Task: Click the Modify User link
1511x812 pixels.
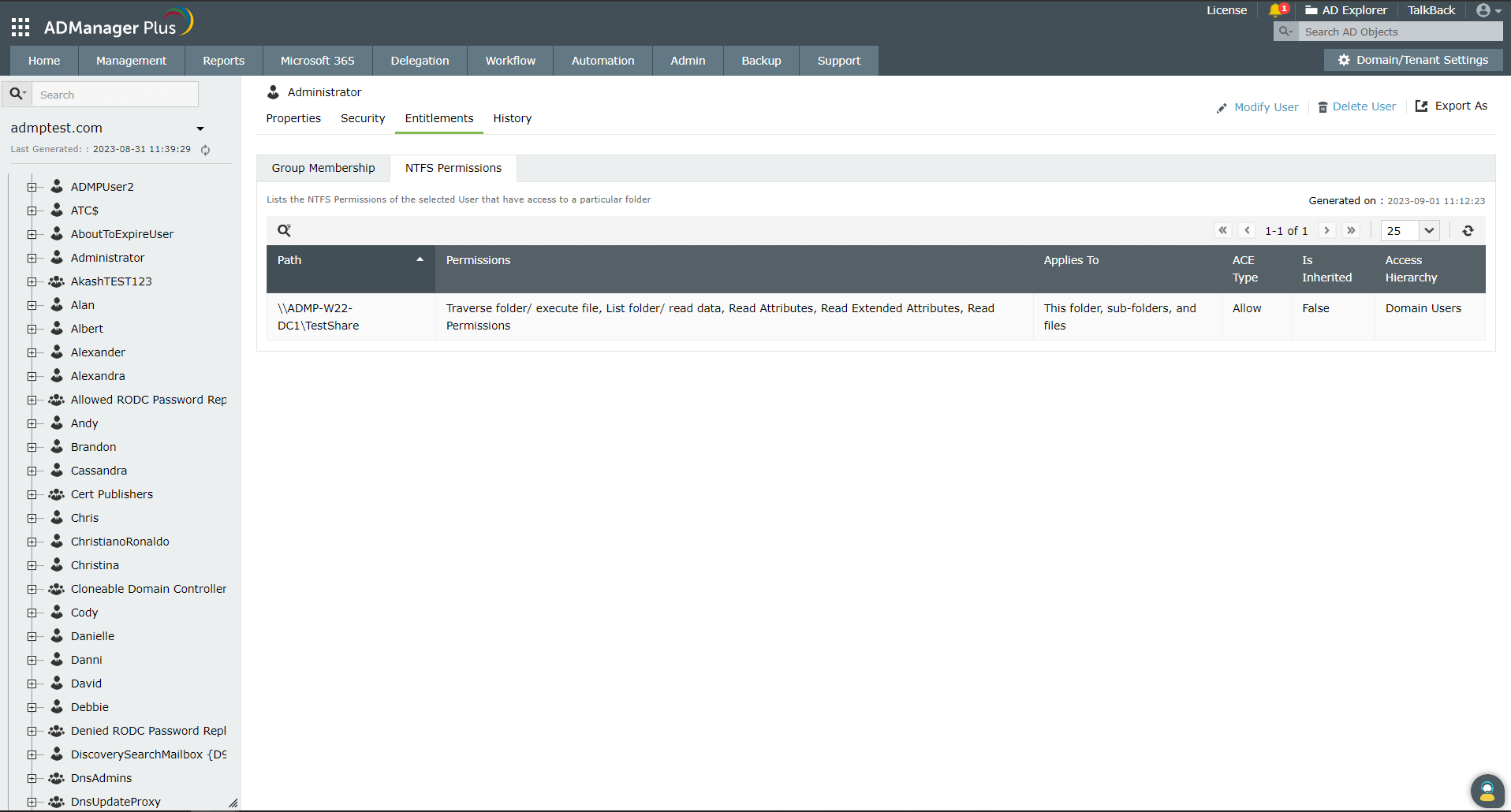Action: pos(1257,107)
